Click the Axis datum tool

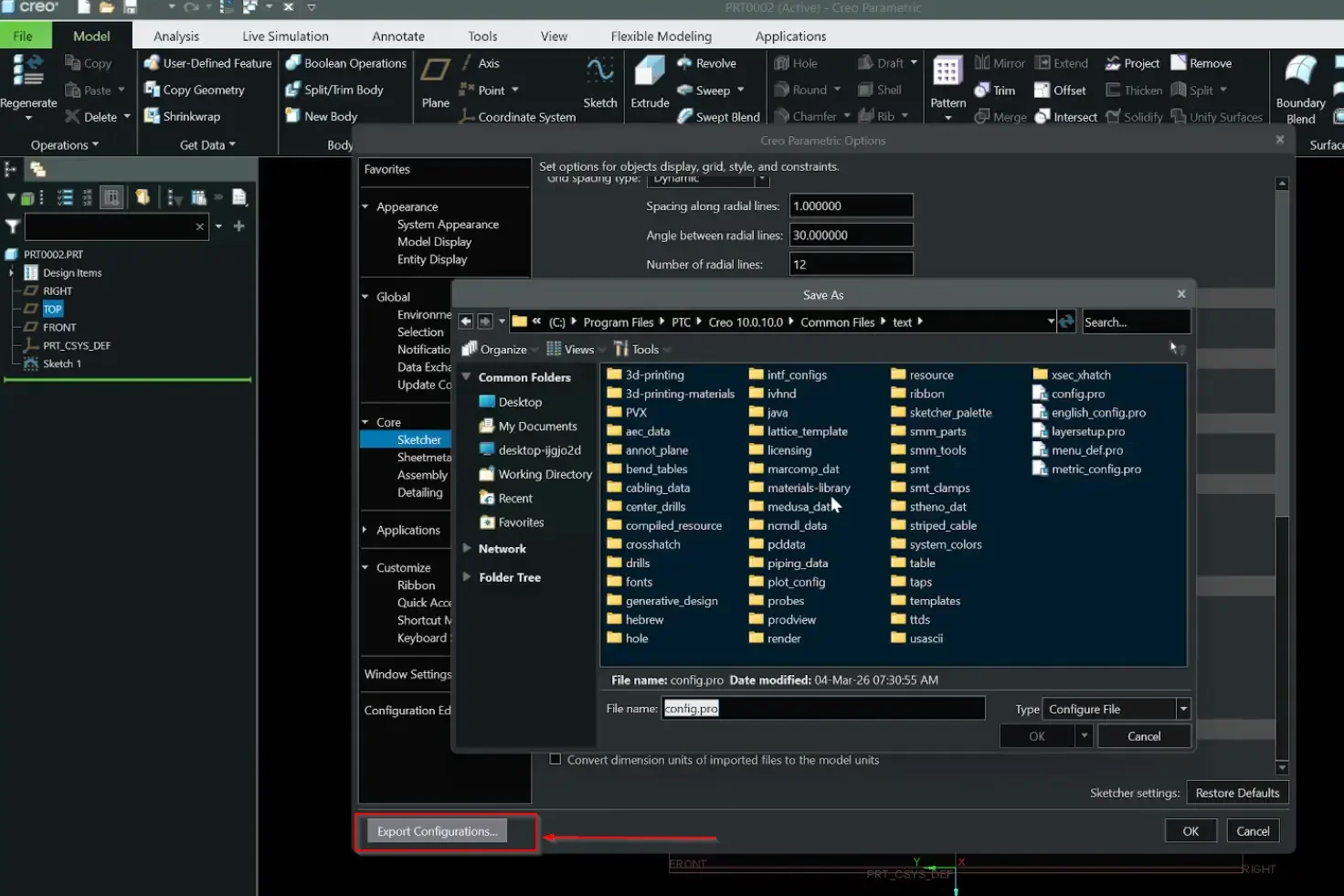tap(480, 63)
